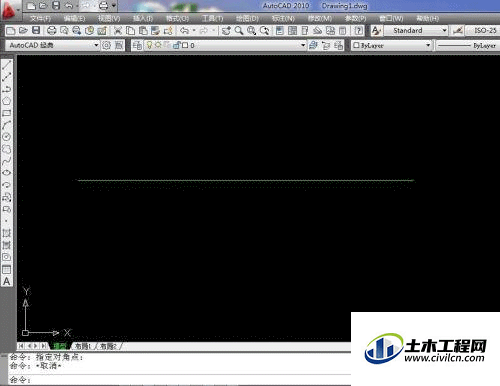Click the Make Object's Layer Current icon
Image resolution: width=500 pixels, height=386 pixels.
(313, 45)
